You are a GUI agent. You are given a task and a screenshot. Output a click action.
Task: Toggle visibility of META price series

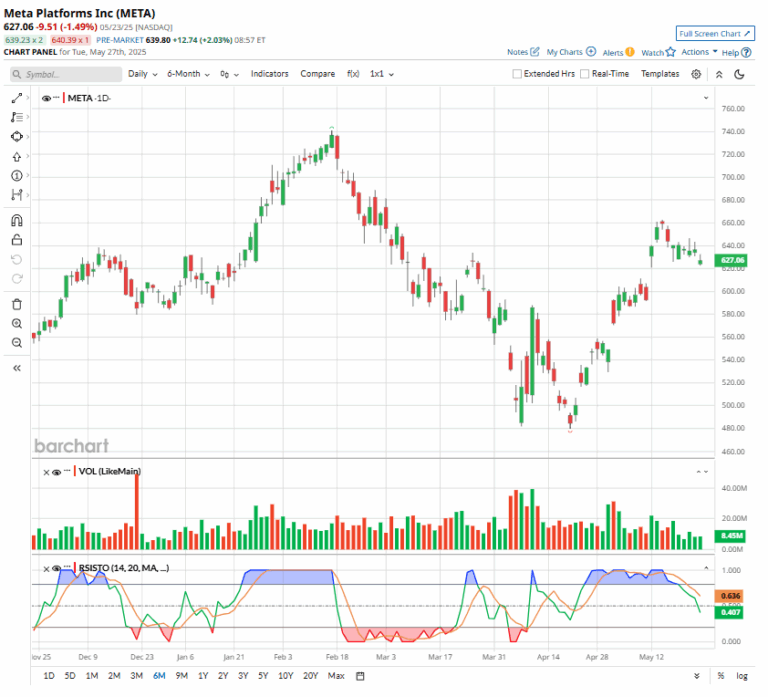coord(47,98)
